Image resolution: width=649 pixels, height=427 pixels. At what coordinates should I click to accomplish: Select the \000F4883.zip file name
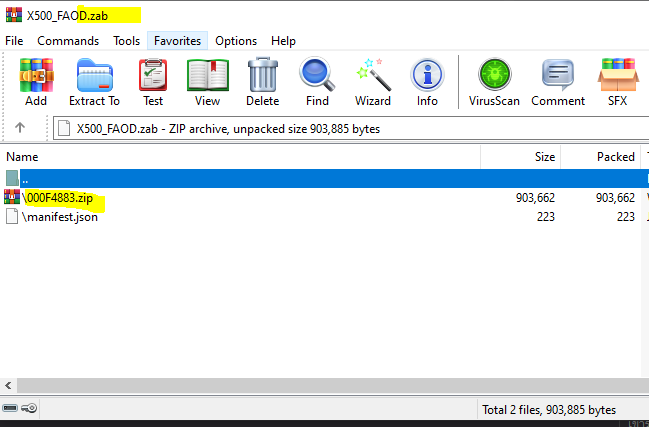pyautogui.click(x=58, y=198)
